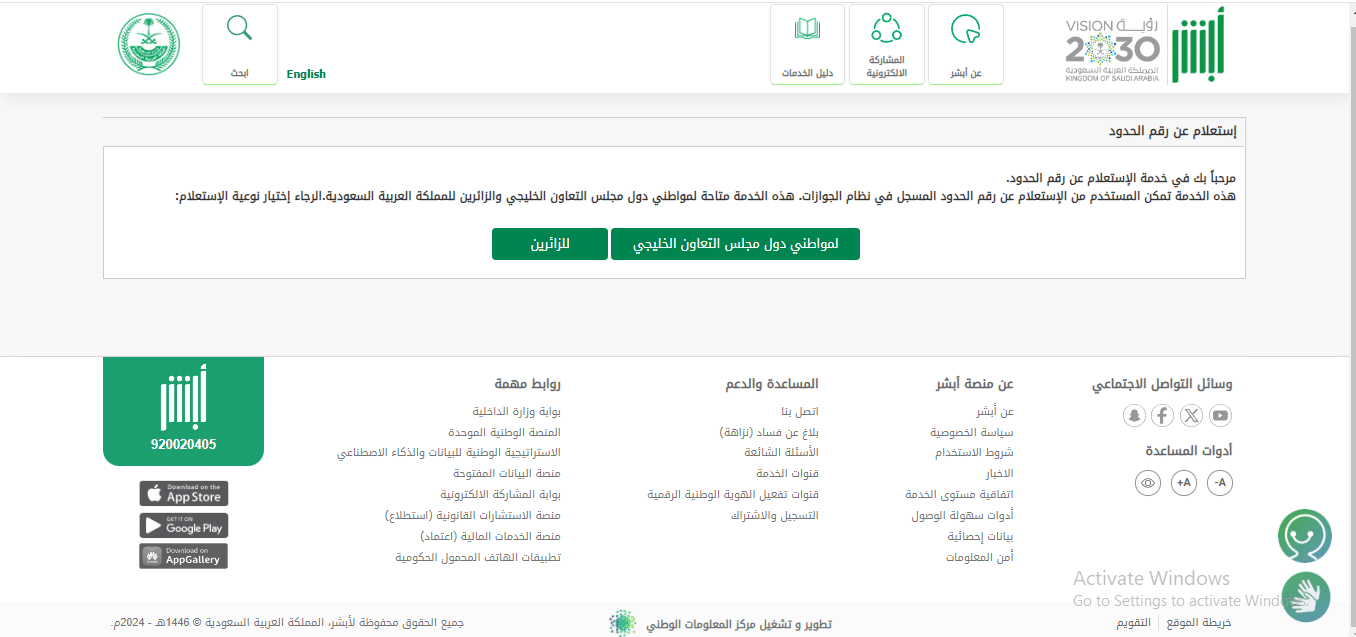Click the Ministry of Interior emblem
Image resolution: width=1356 pixels, height=637 pixels.
150,45
